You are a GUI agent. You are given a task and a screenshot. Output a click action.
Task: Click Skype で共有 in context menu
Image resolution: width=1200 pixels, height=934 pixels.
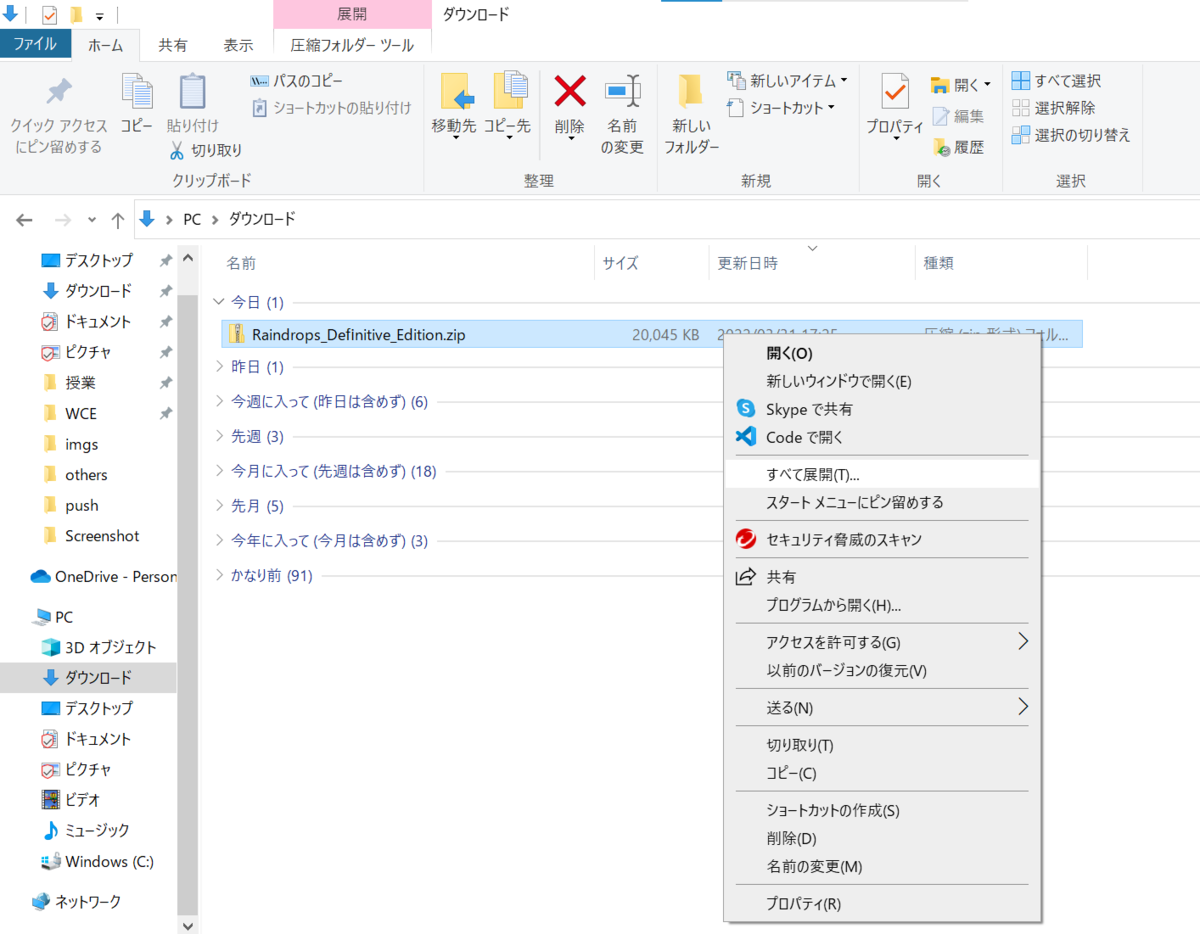(x=881, y=409)
